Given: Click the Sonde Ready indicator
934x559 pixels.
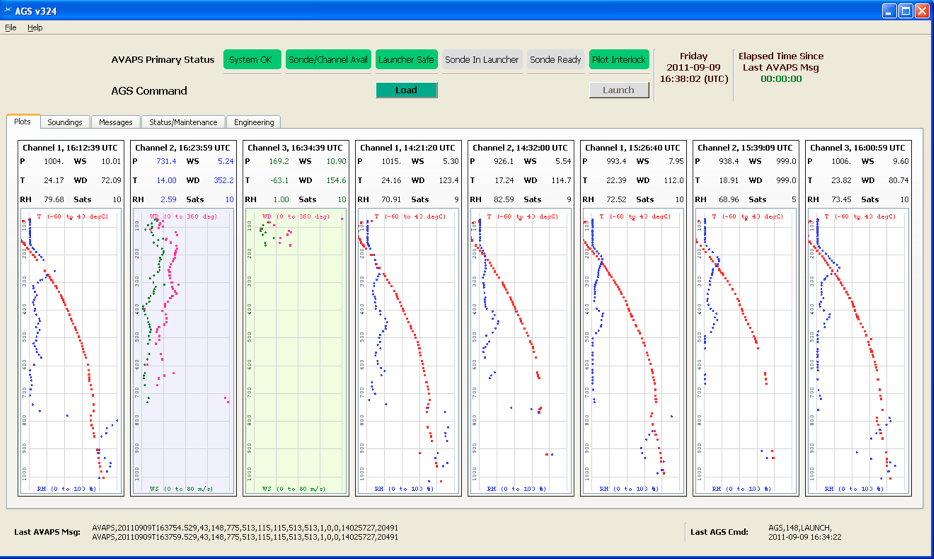Looking at the screenshot, I should coord(556,60).
